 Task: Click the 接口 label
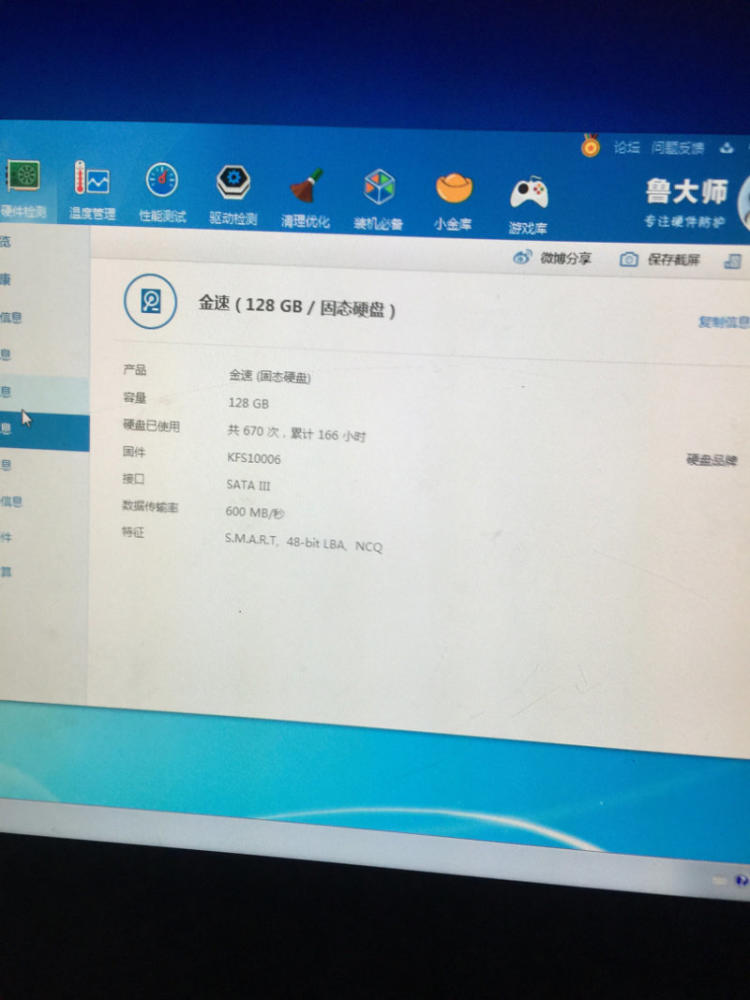pos(133,479)
